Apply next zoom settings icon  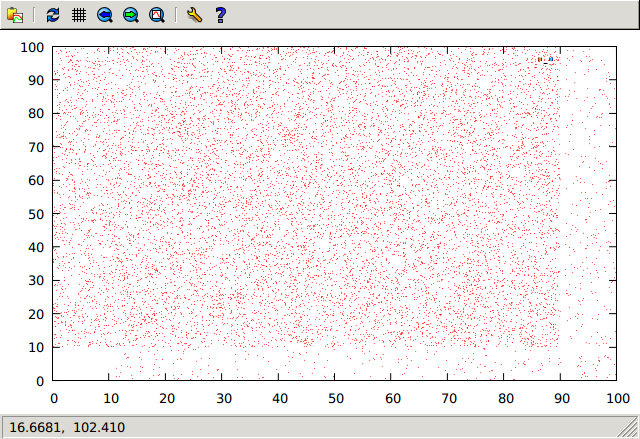[x=131, y=15]
